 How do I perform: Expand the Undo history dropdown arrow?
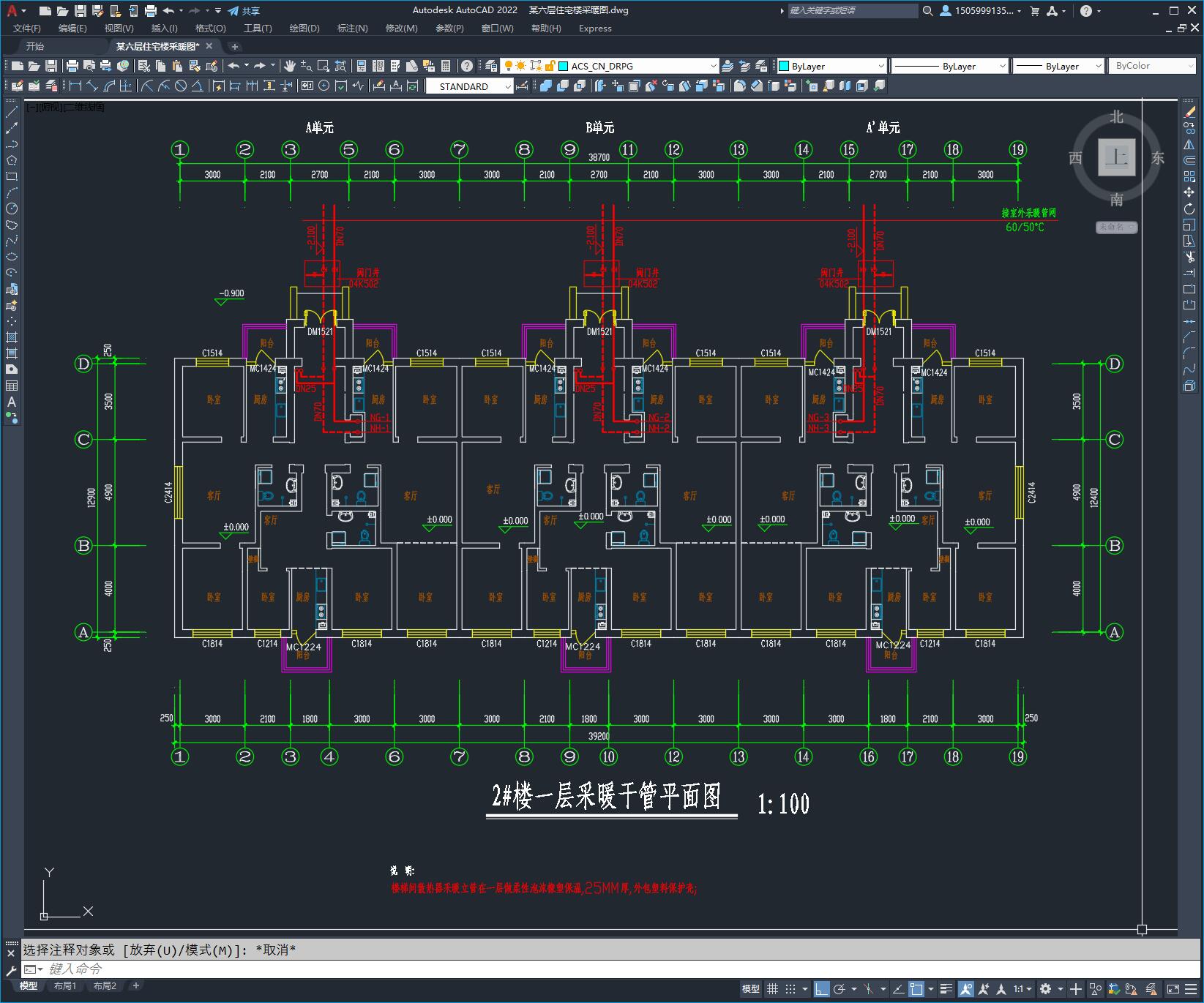[x=180, y=10]
